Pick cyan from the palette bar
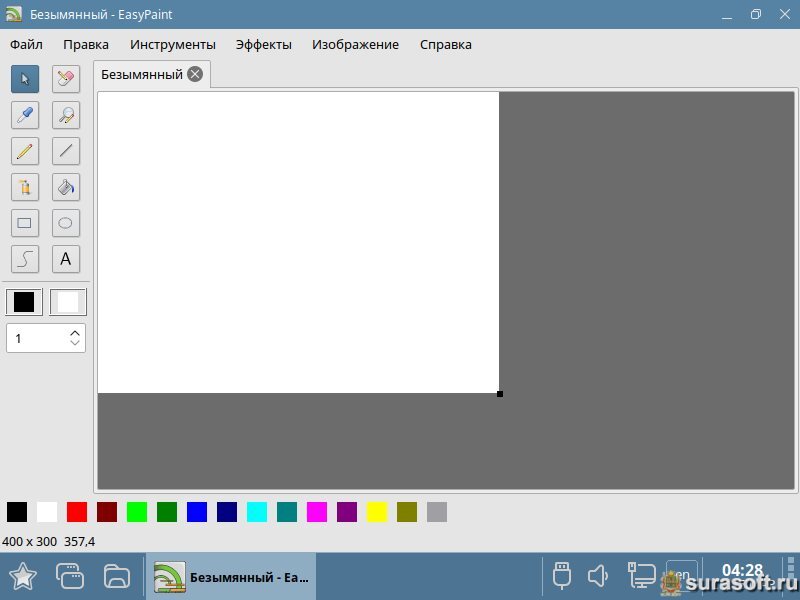Viewport: 800px width, 600px height. (257, 512)
